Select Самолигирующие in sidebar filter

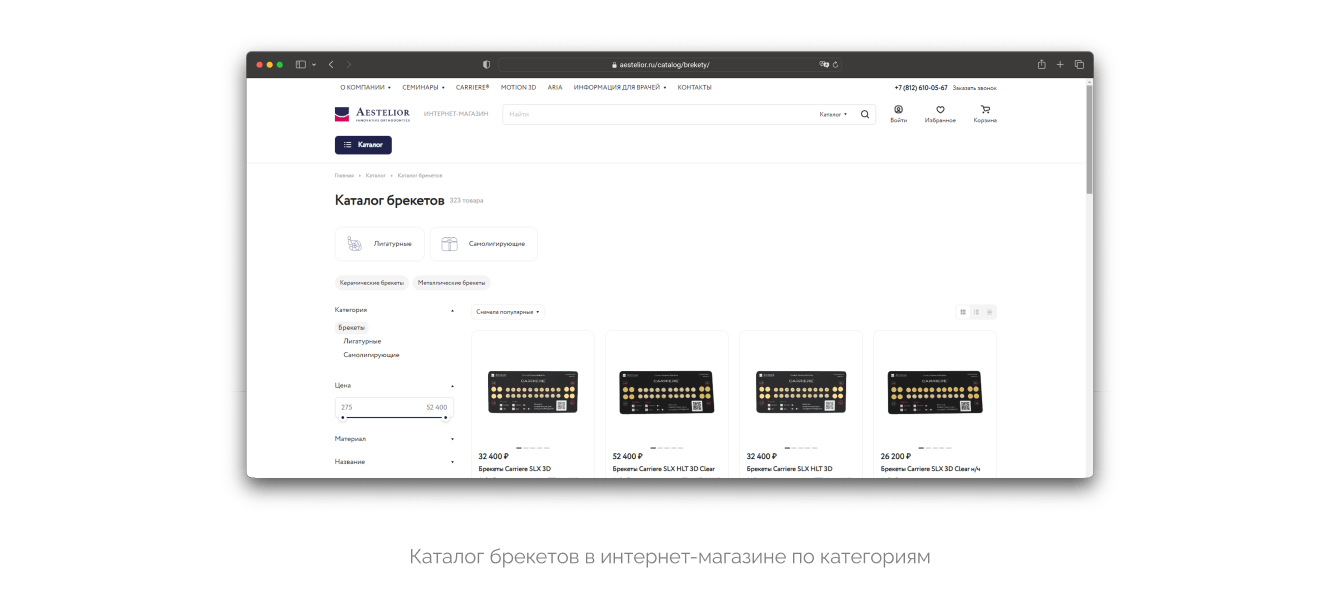click(x=371, y=355)
